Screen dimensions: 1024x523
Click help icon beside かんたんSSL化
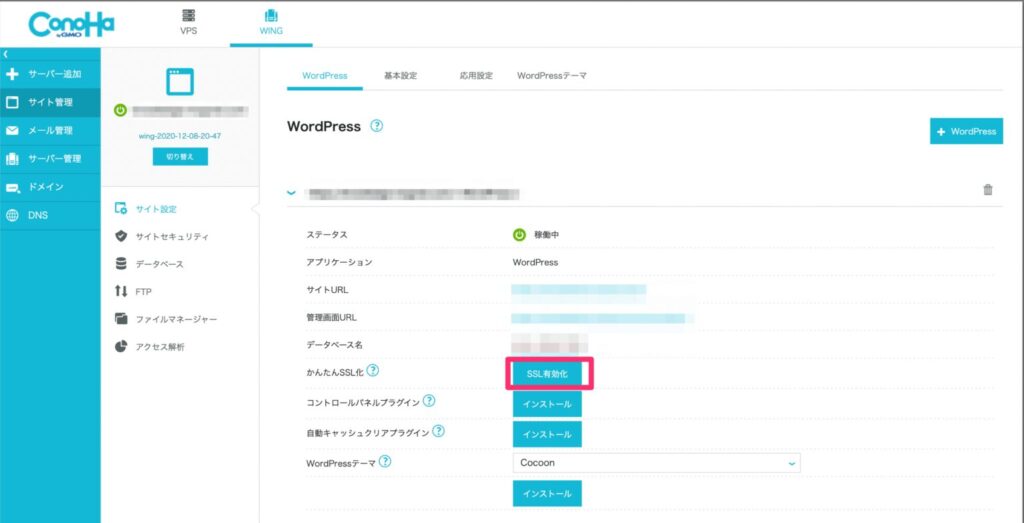tap(372, 370)
